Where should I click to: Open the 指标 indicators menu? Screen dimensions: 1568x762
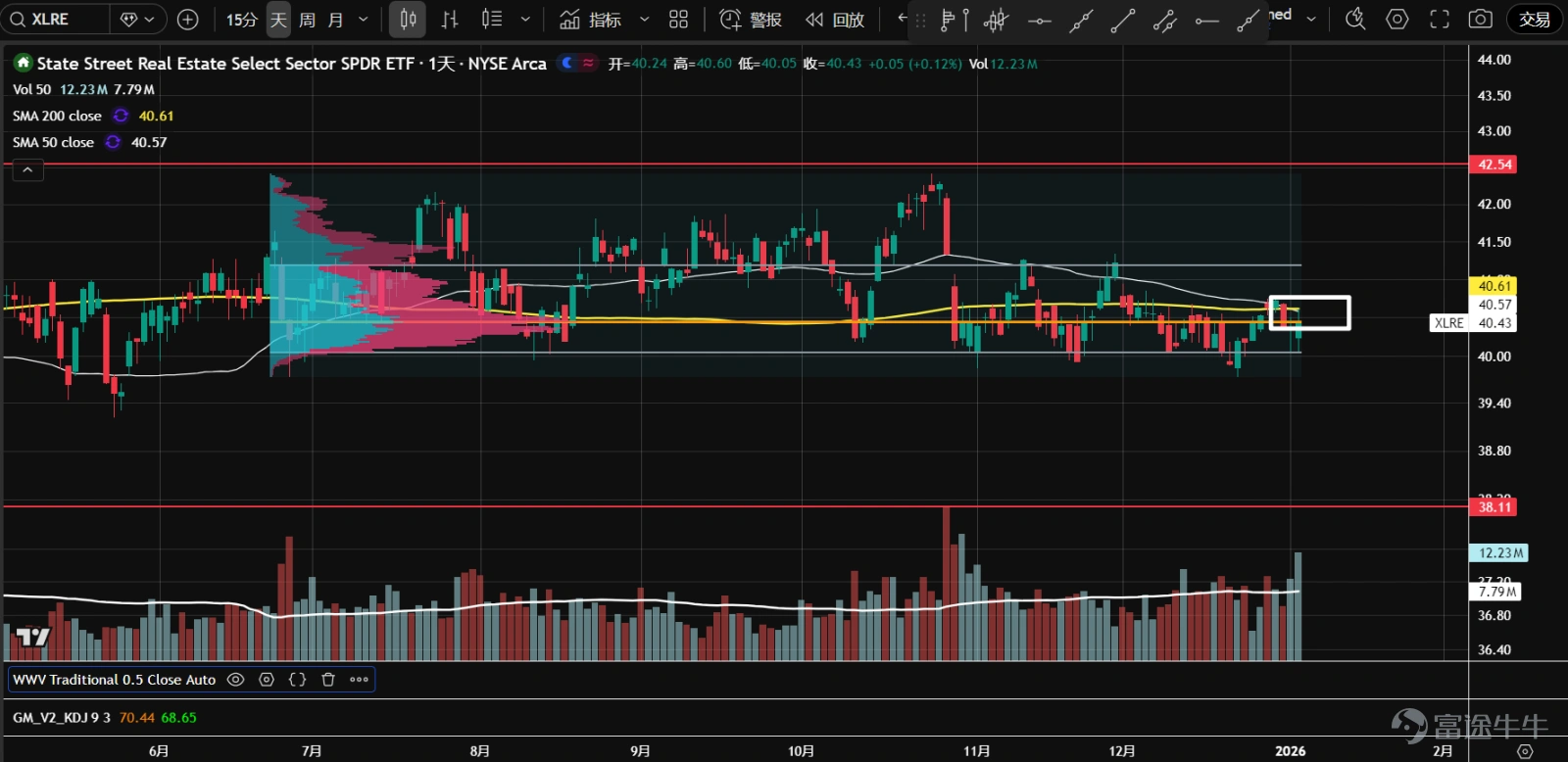click(x=590, y=19)
